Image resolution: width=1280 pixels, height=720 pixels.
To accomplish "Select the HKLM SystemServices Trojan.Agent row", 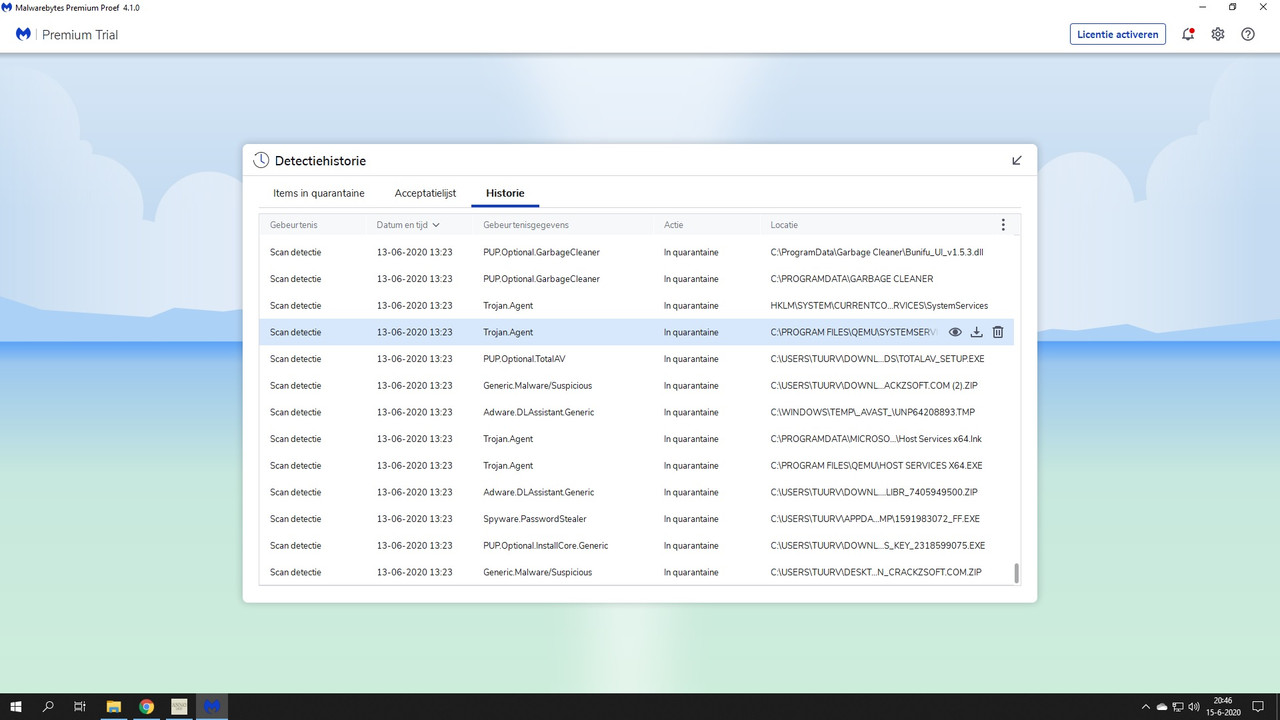I will [x=636, y=305].
